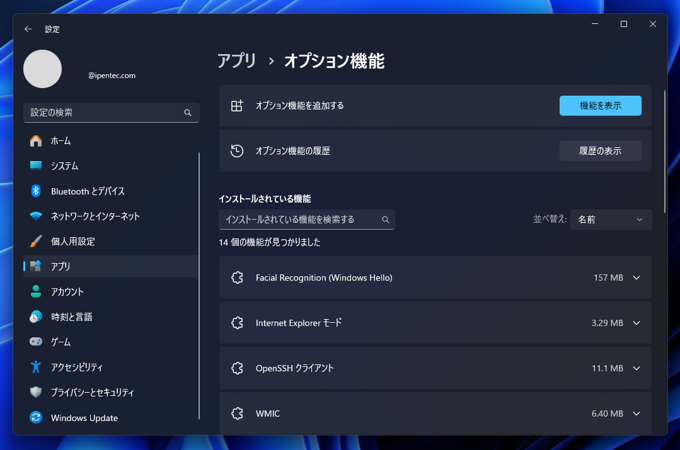Screen dimensions: 680x450
Task: Click the 3.29 MB size text
Action: tap(607, 323)
